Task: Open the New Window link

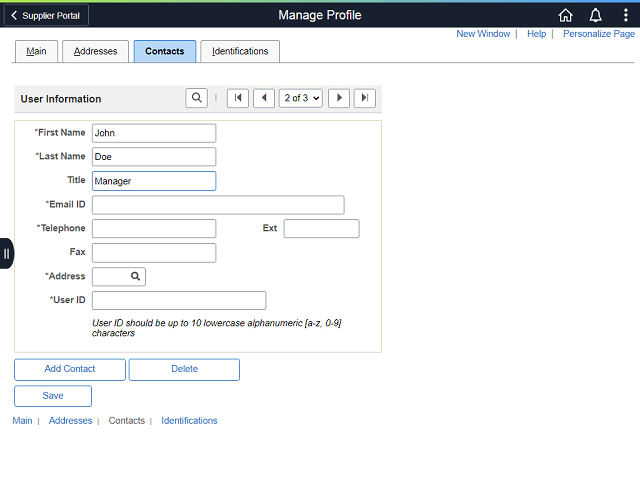Action: 483,34
